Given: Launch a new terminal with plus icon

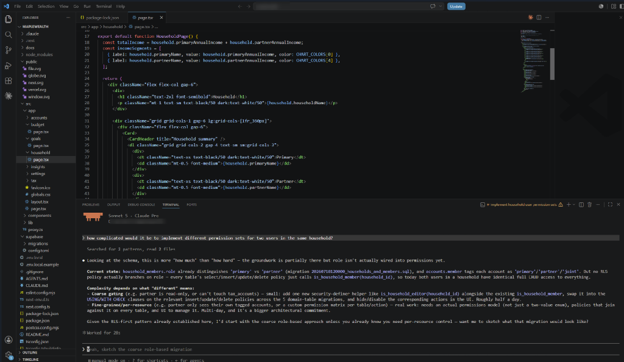Looking at the screenshot, I should click(x=568, y=204).
